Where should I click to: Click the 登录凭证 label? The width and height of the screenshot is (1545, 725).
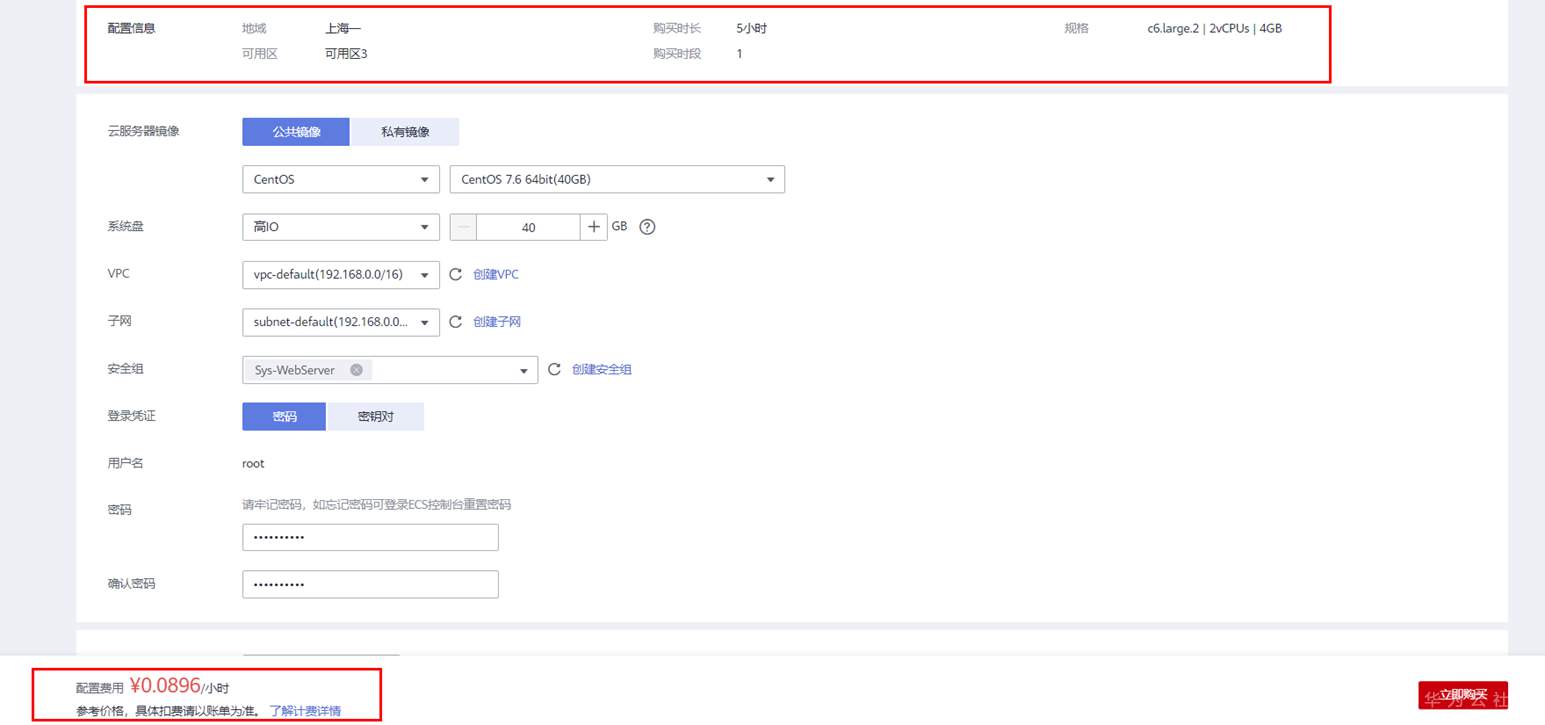click(x=131, y=416)
